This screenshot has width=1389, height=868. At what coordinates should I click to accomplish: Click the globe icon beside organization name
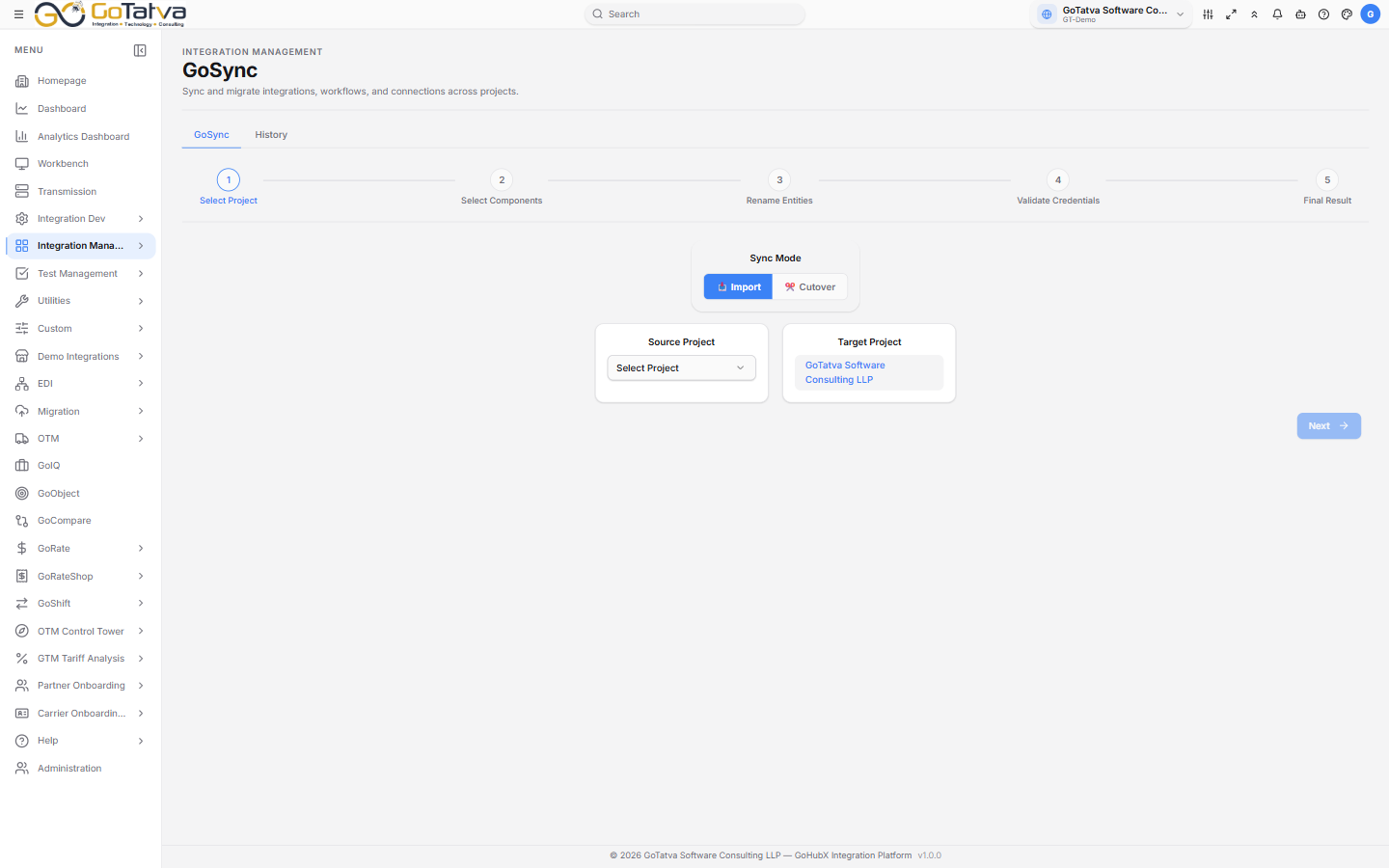[x=1047, y=14]
